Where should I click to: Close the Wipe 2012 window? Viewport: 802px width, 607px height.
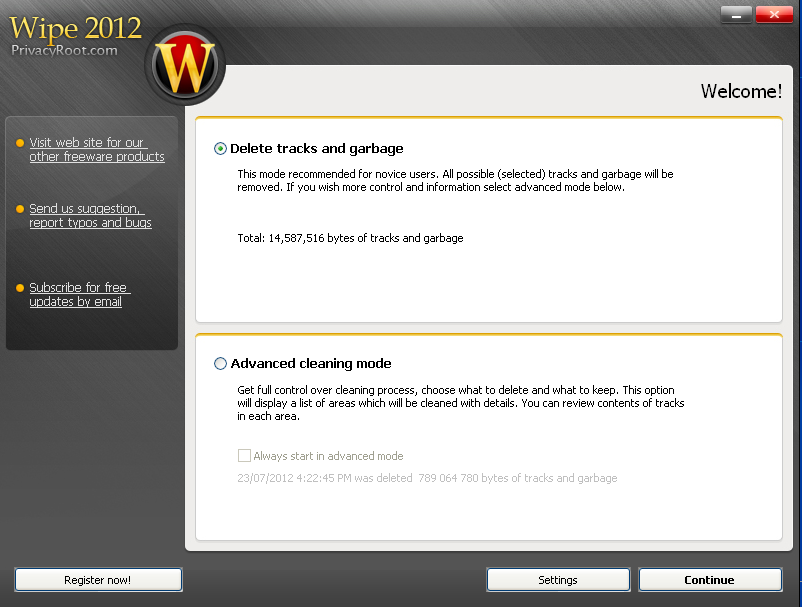click(x=774, y=15)
